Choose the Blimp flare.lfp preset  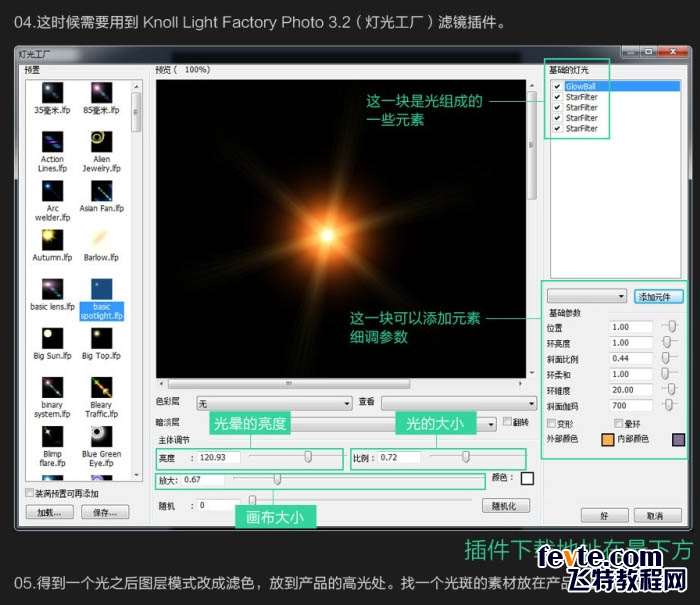[x=52, y=437]
